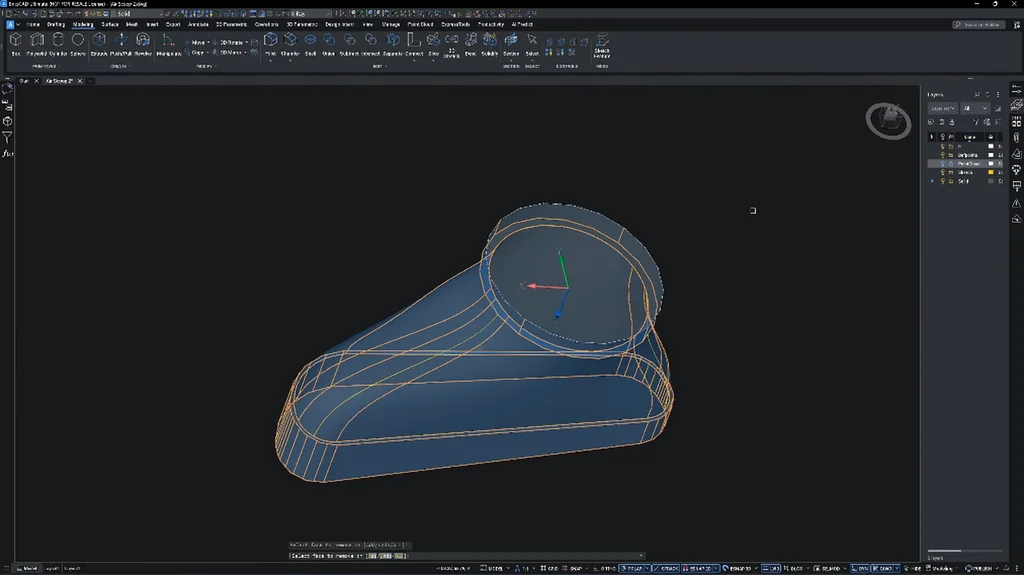Toggle SNAP in status bar

coord(572,568)
